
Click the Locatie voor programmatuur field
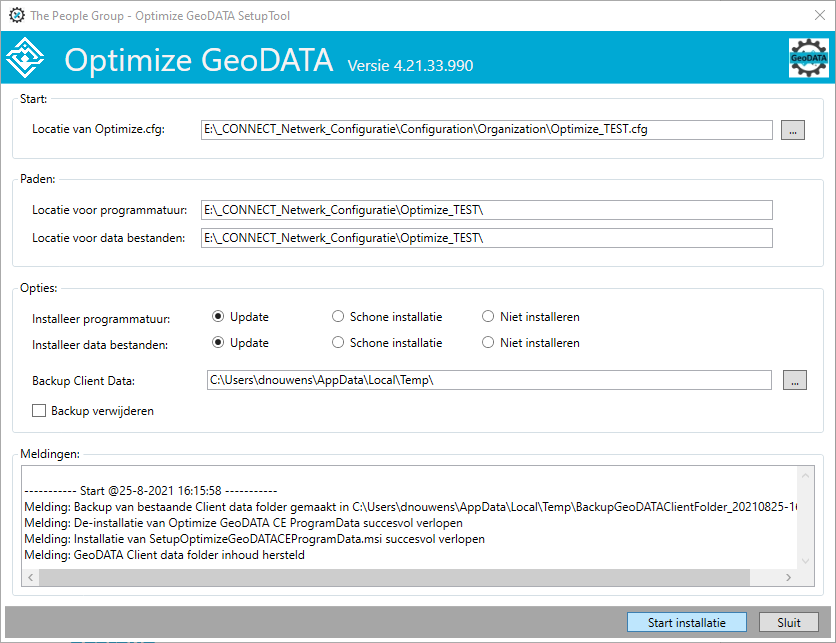click(x=486, y=210)
